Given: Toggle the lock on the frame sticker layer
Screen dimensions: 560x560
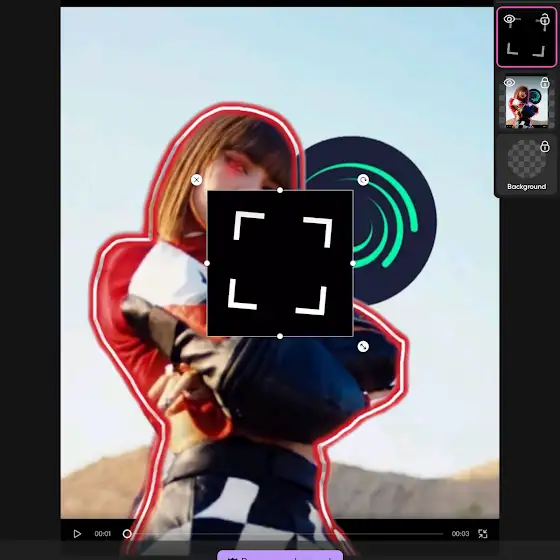Looking at the screenshot, I should coord(545,20).
